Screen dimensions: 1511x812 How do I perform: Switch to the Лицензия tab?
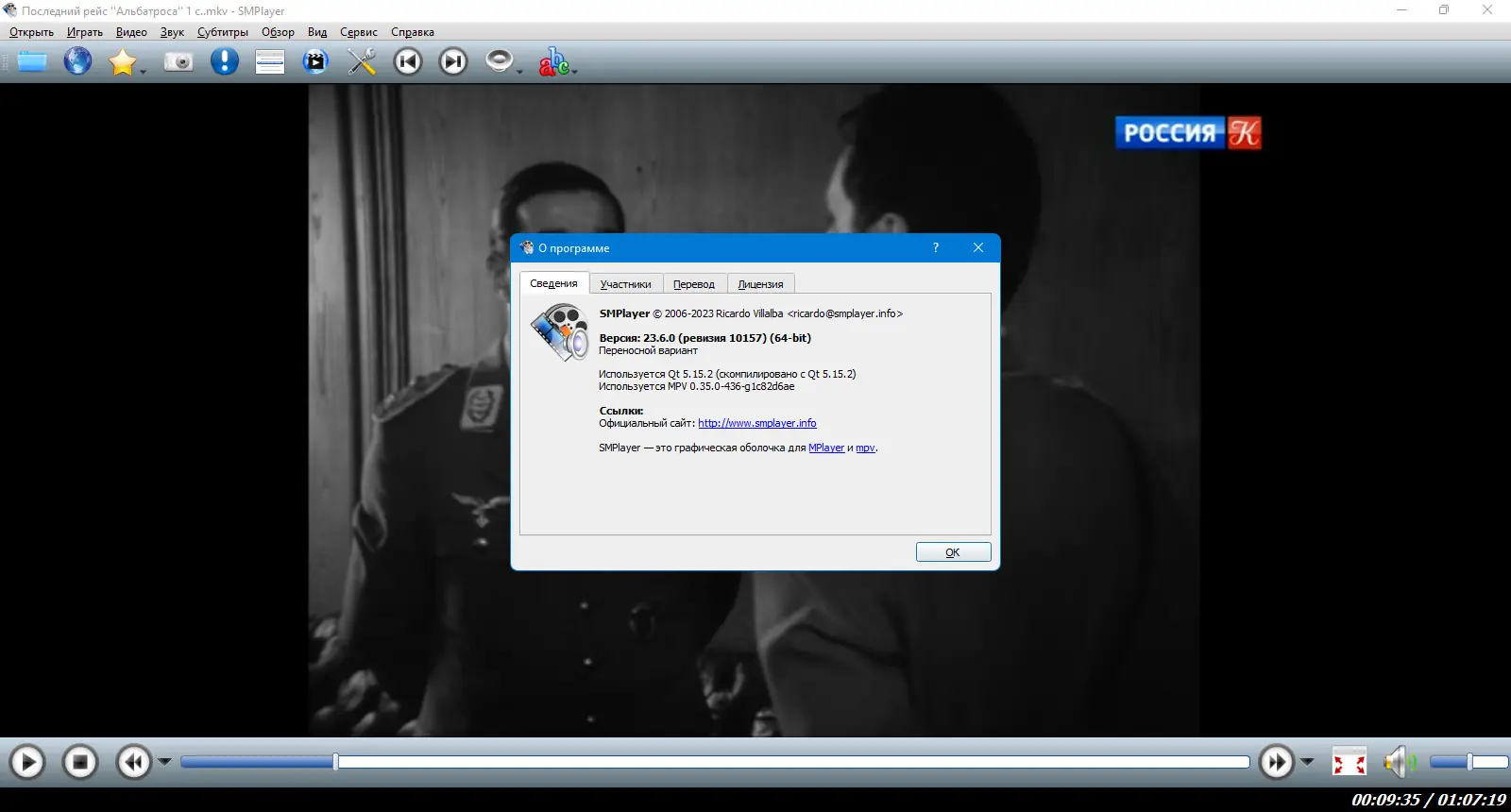(x=760, y=284)
